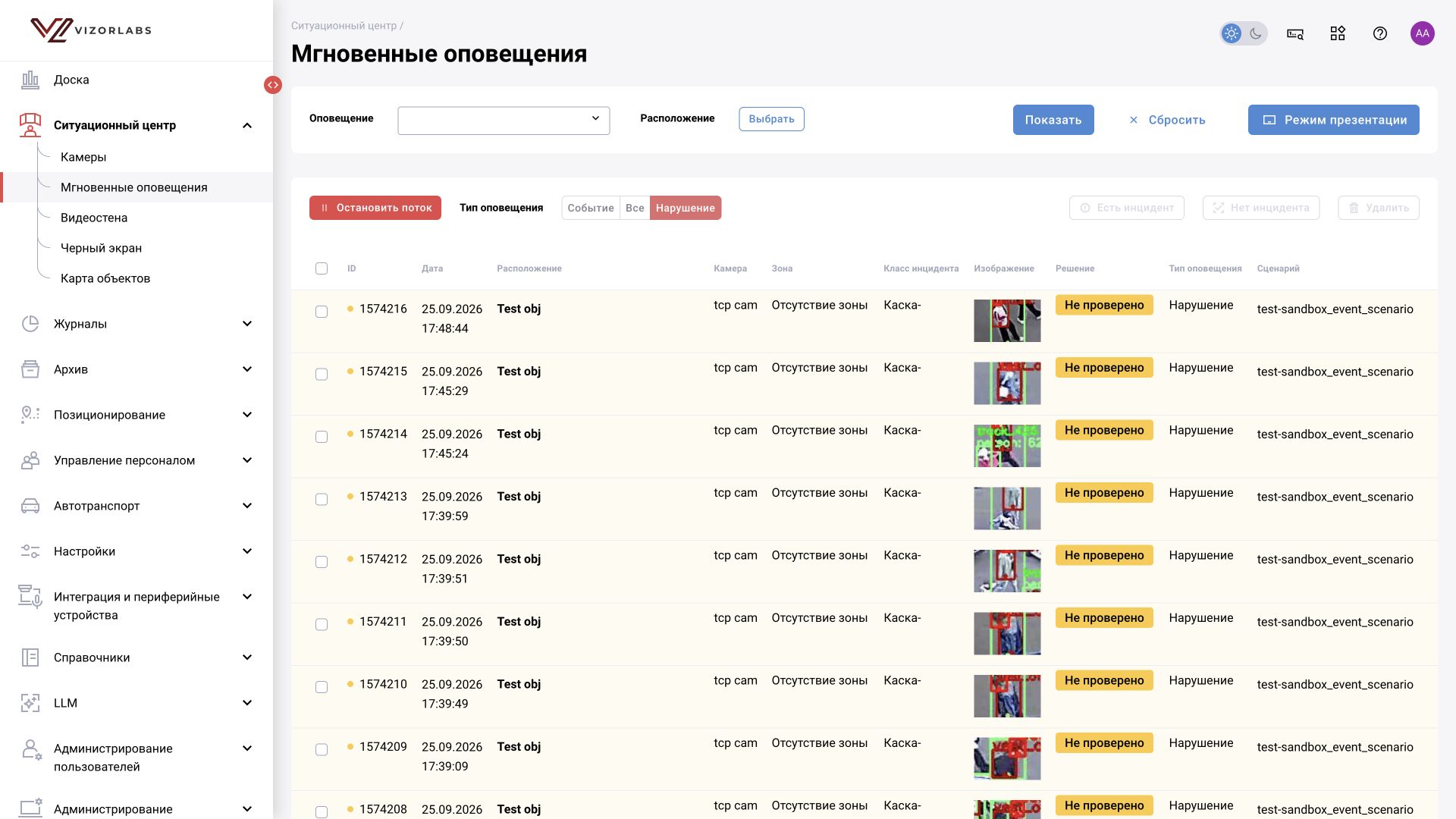The image size is (1456, 819).
Task: Collapse the Ситуационный центр section chevron
Action: [247, 125]
